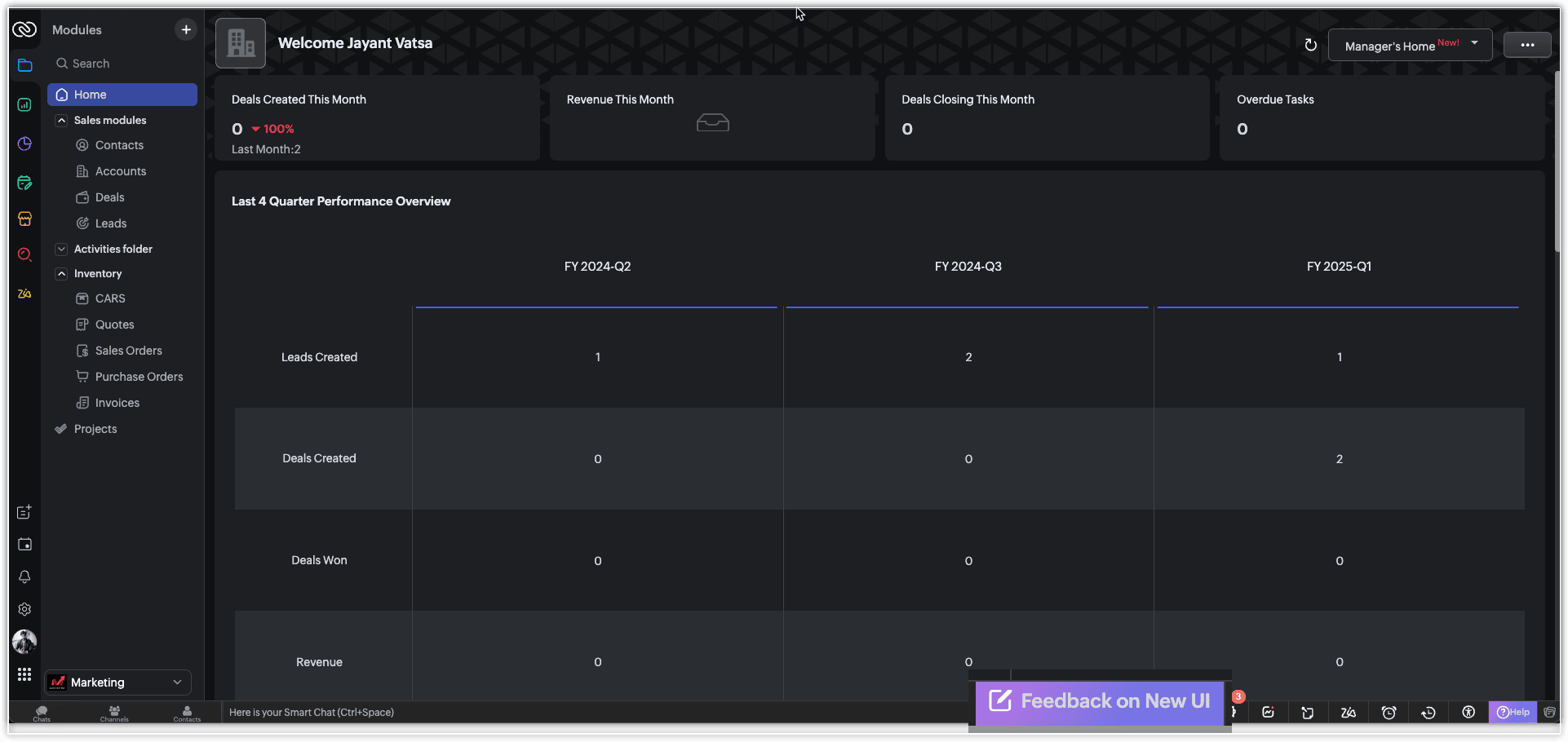Viewport: 1568px width, 742px height.
Task: Open the recent items history icon
Action: click(x=1428, y=713)
